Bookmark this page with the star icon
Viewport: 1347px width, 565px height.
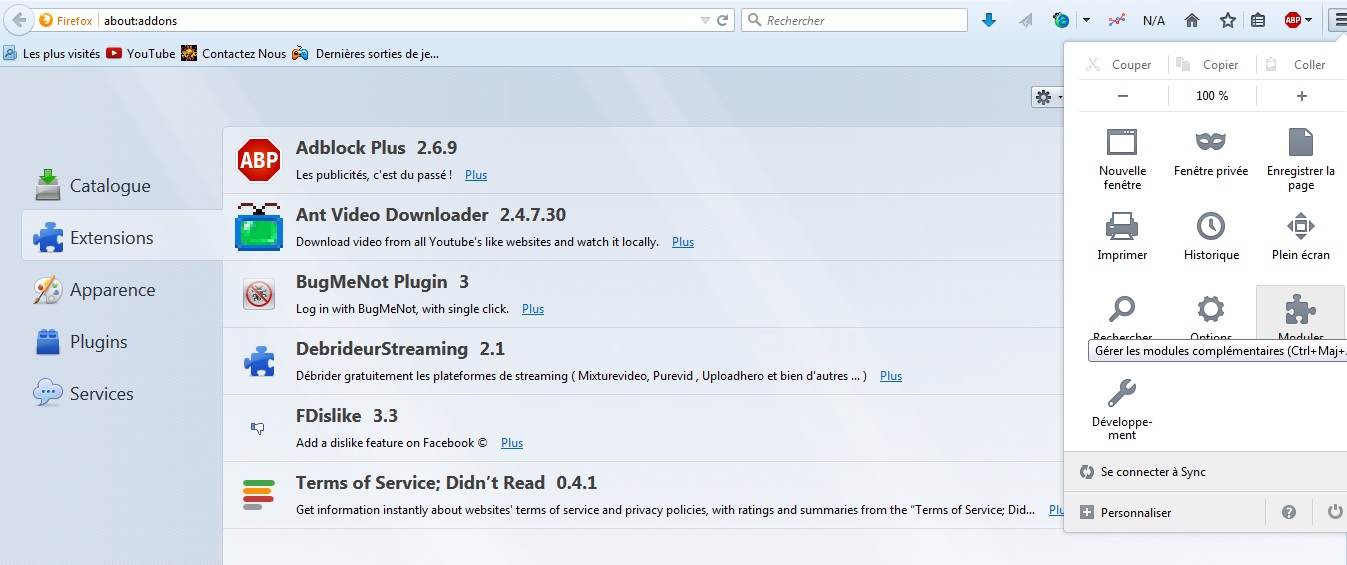click(x=1227, y=20)
